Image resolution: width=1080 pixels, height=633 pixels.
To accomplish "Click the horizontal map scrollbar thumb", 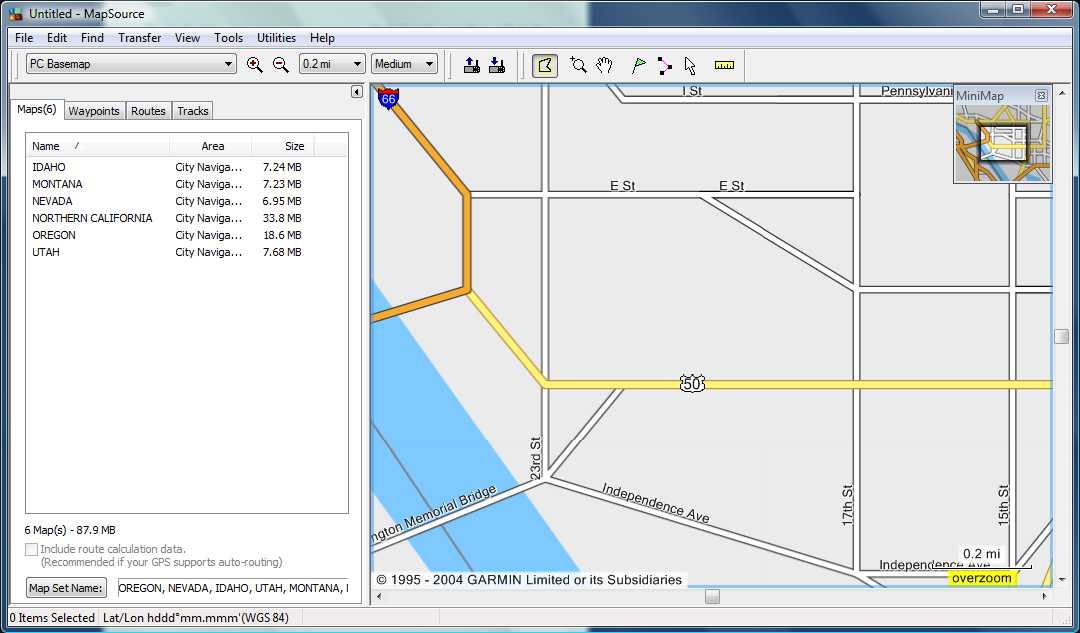I will click(x=712, y=596).
